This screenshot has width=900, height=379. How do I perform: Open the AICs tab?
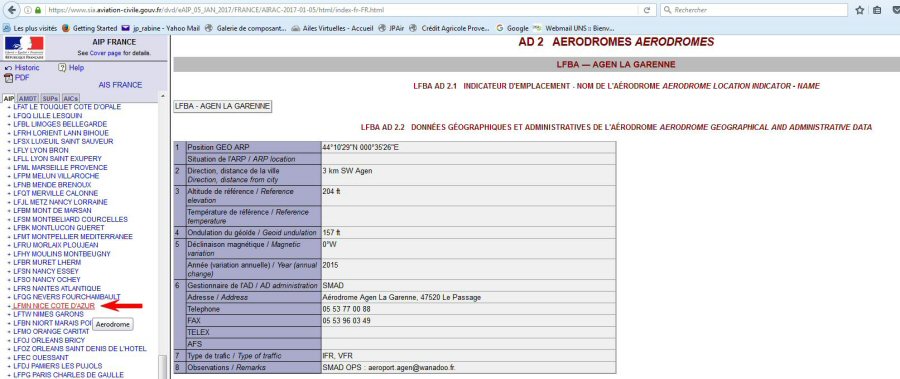pyautogui.click(x=71, y=99)
